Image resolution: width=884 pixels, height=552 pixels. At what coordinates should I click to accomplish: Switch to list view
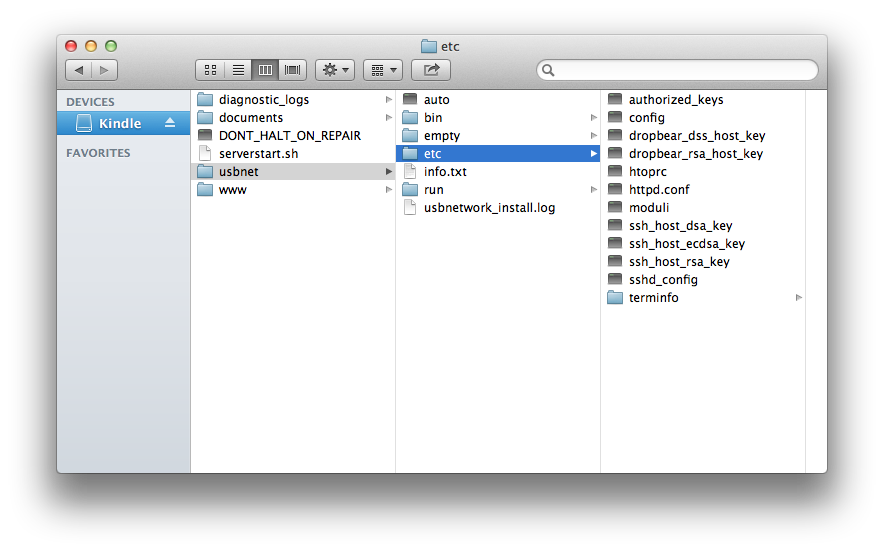(x=238, y=70)
